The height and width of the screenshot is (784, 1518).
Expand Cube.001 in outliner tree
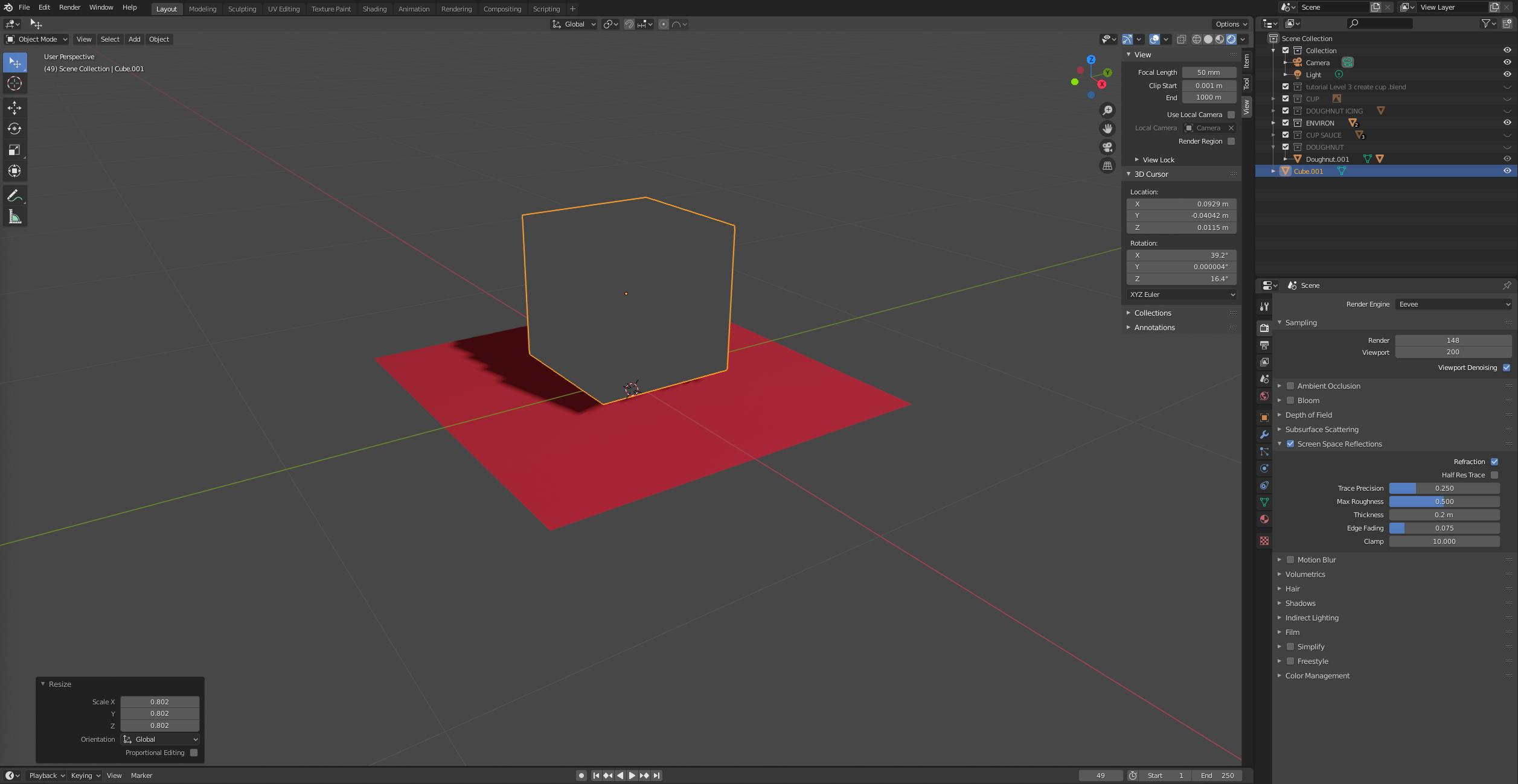pos(1273,171)
